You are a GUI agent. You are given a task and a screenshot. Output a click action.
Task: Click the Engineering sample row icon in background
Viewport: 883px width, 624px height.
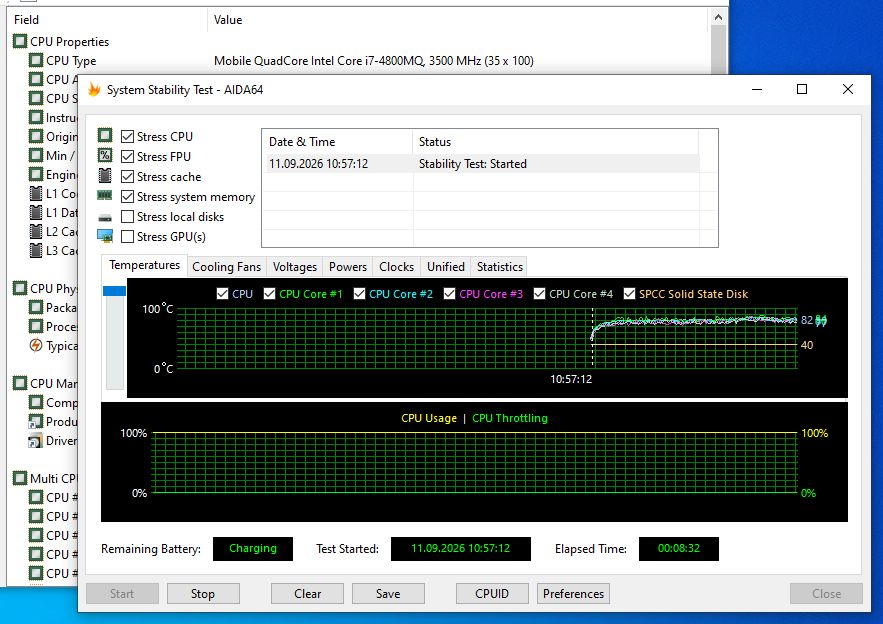pos(36,175)
